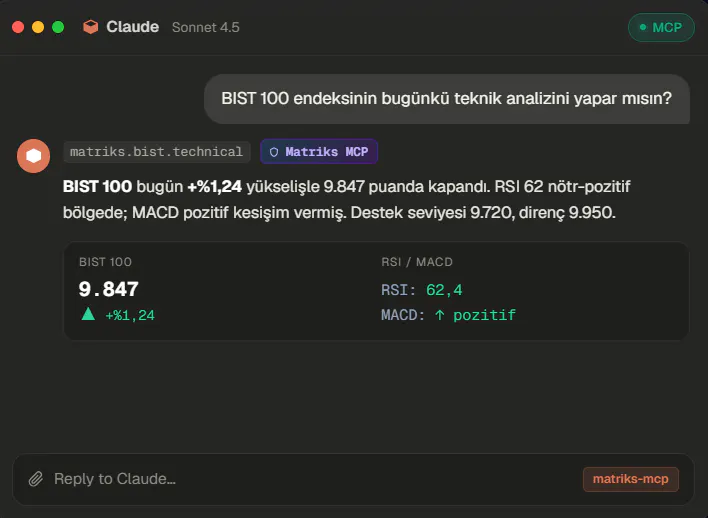Click the Claude logo icon in title bar
708x518 pixels.
coord(90,27)
